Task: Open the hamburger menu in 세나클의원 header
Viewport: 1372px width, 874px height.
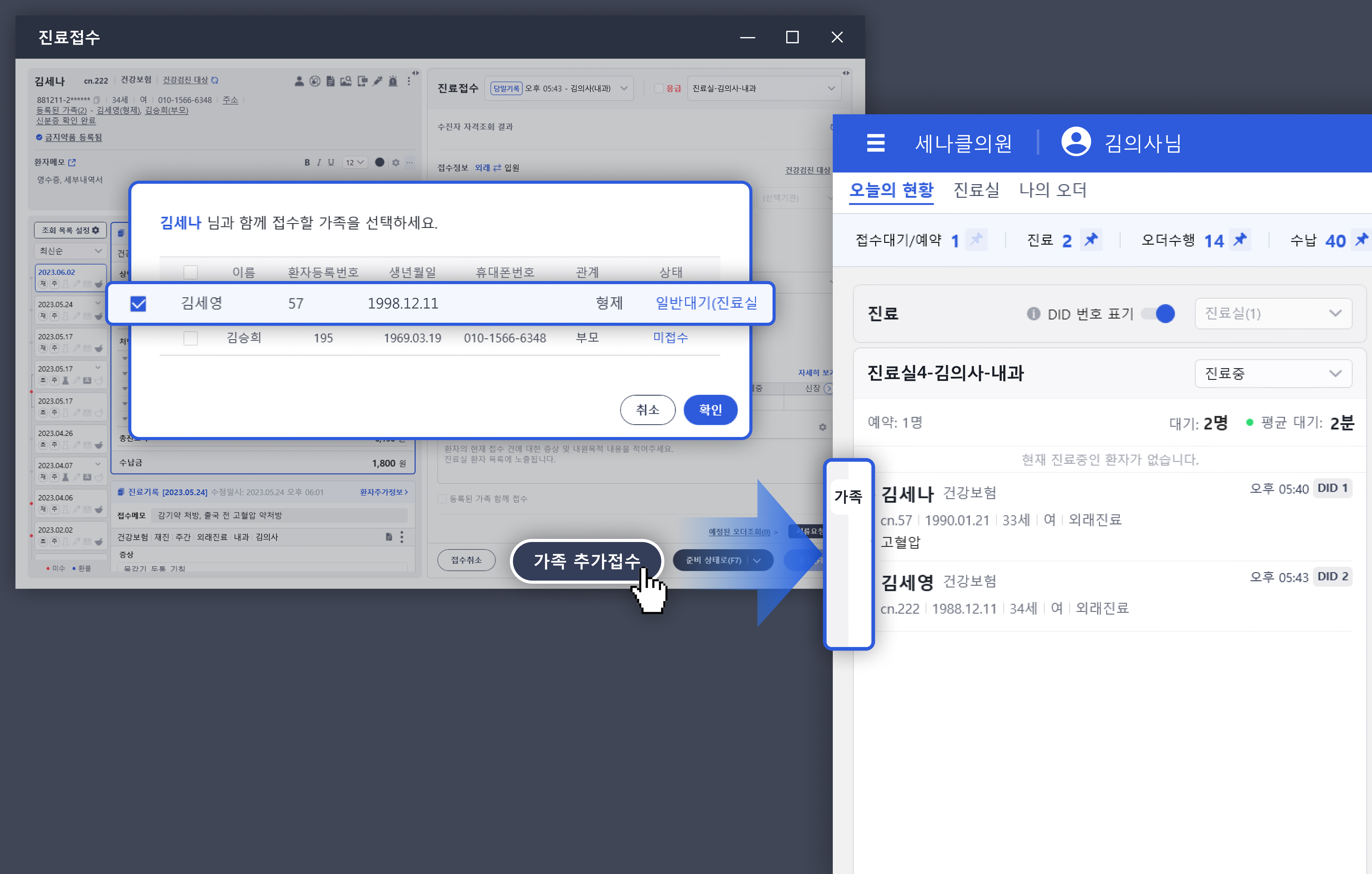Action: pyautogui.click(x=875, y=142)
